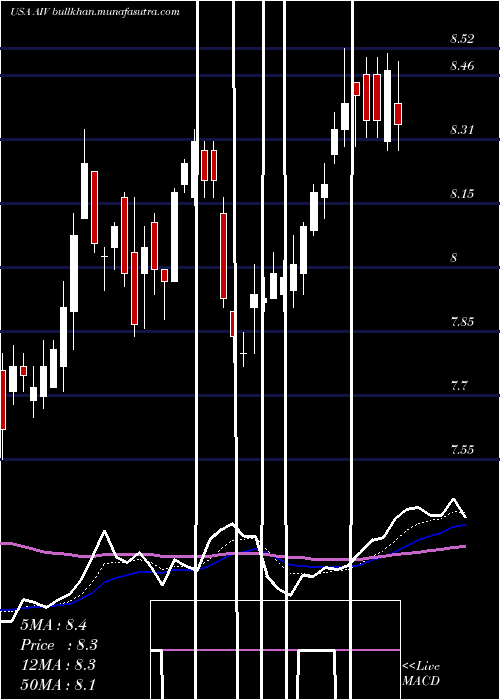Click the 8.46 price axis label
The width and height of the screenshot is (500, 700).
(462, 66)
